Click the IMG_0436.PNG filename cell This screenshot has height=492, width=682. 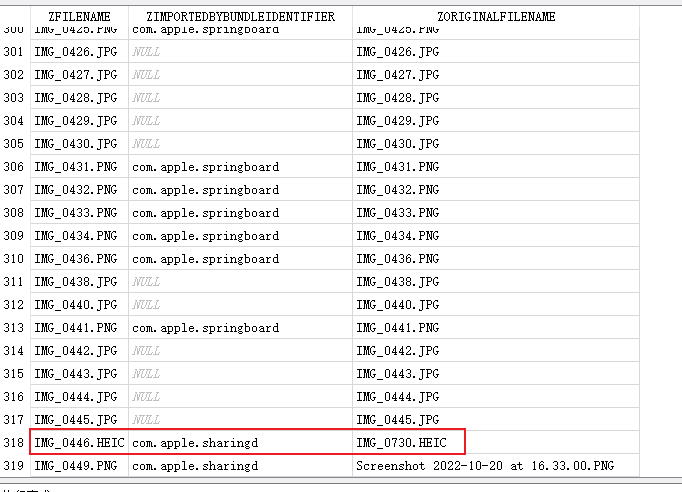(79, 258)
